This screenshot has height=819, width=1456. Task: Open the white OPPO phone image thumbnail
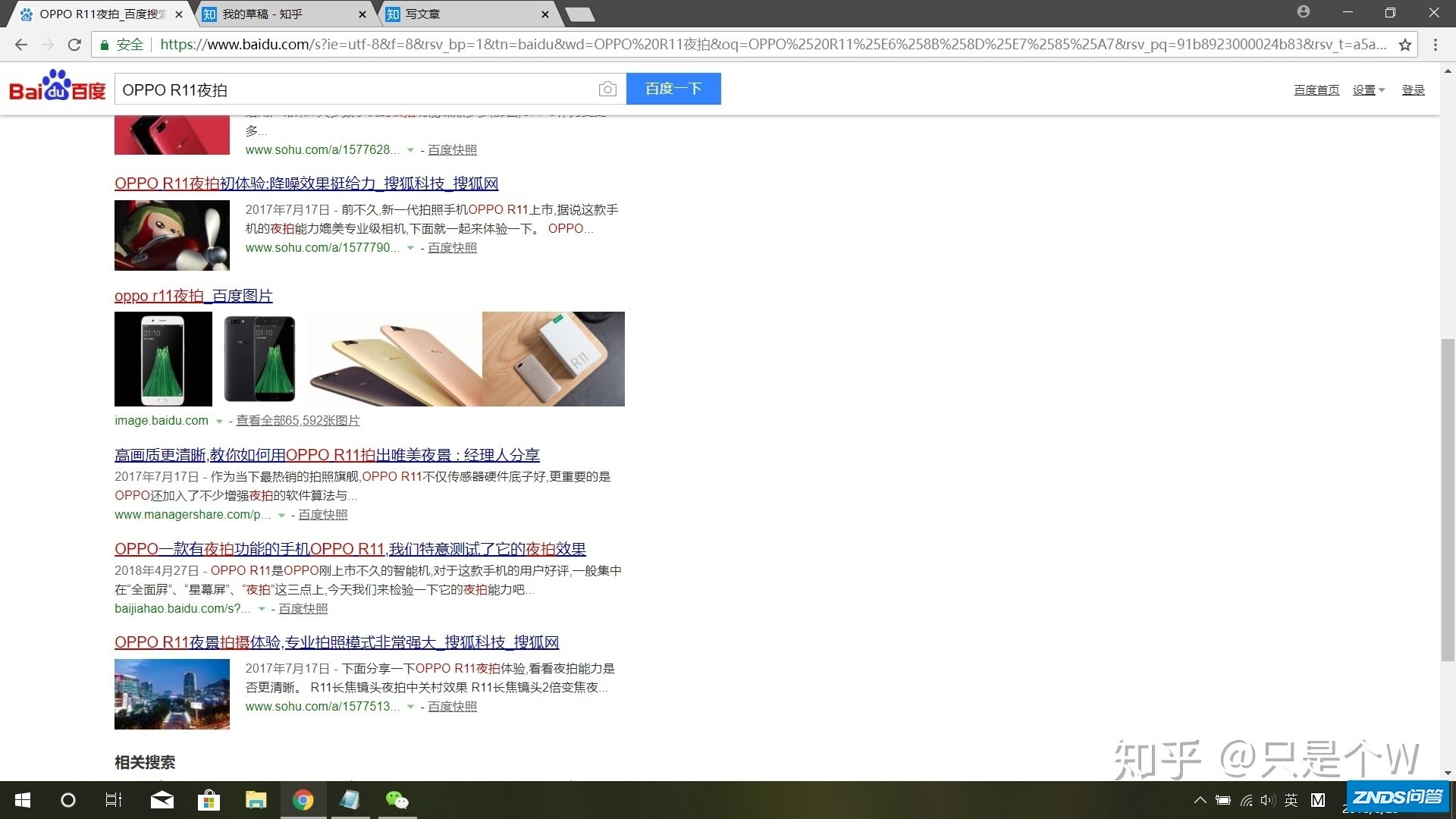click(163, 359)
